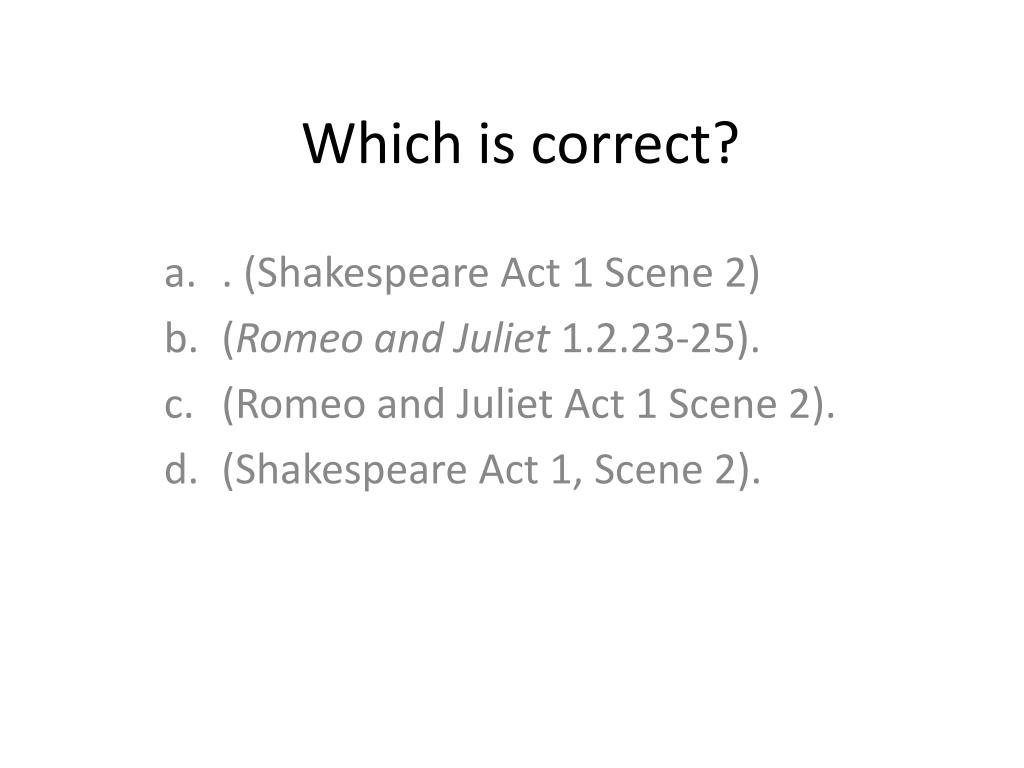Select answer letter a.

(x=180, y=275)
